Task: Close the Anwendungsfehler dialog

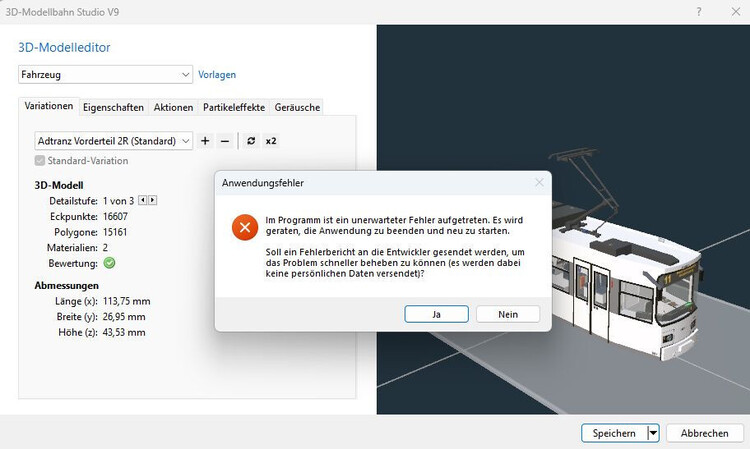Action: (539, 183)
